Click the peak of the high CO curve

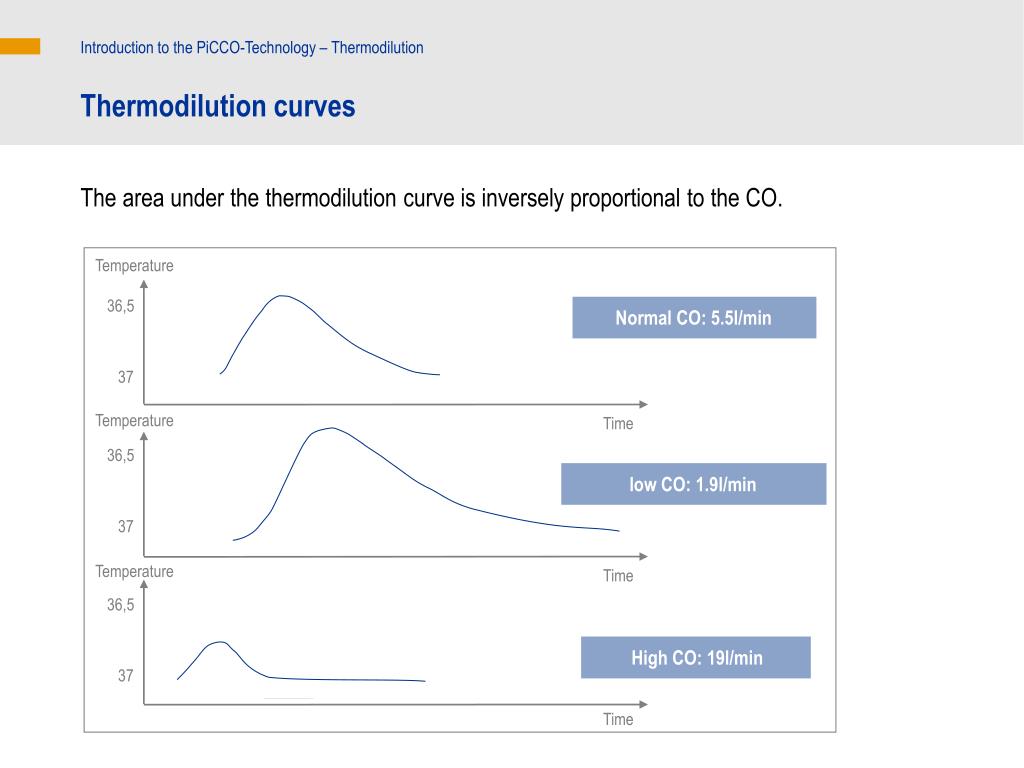point(220,642)
